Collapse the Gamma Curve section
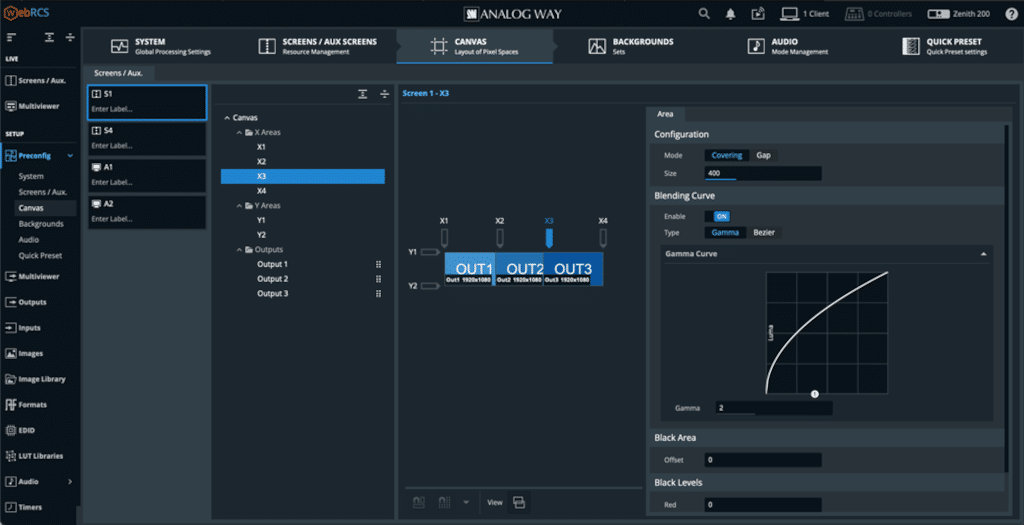 point(983,255)
